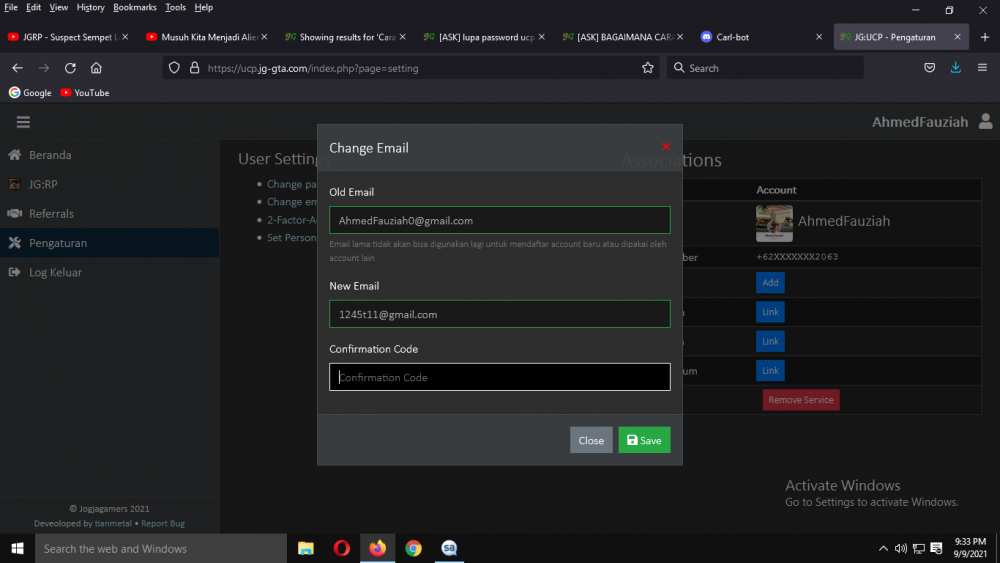Open the AhmedFauziah user profile icon
This screenshot has width=1000, height=563.
[985, 121]
